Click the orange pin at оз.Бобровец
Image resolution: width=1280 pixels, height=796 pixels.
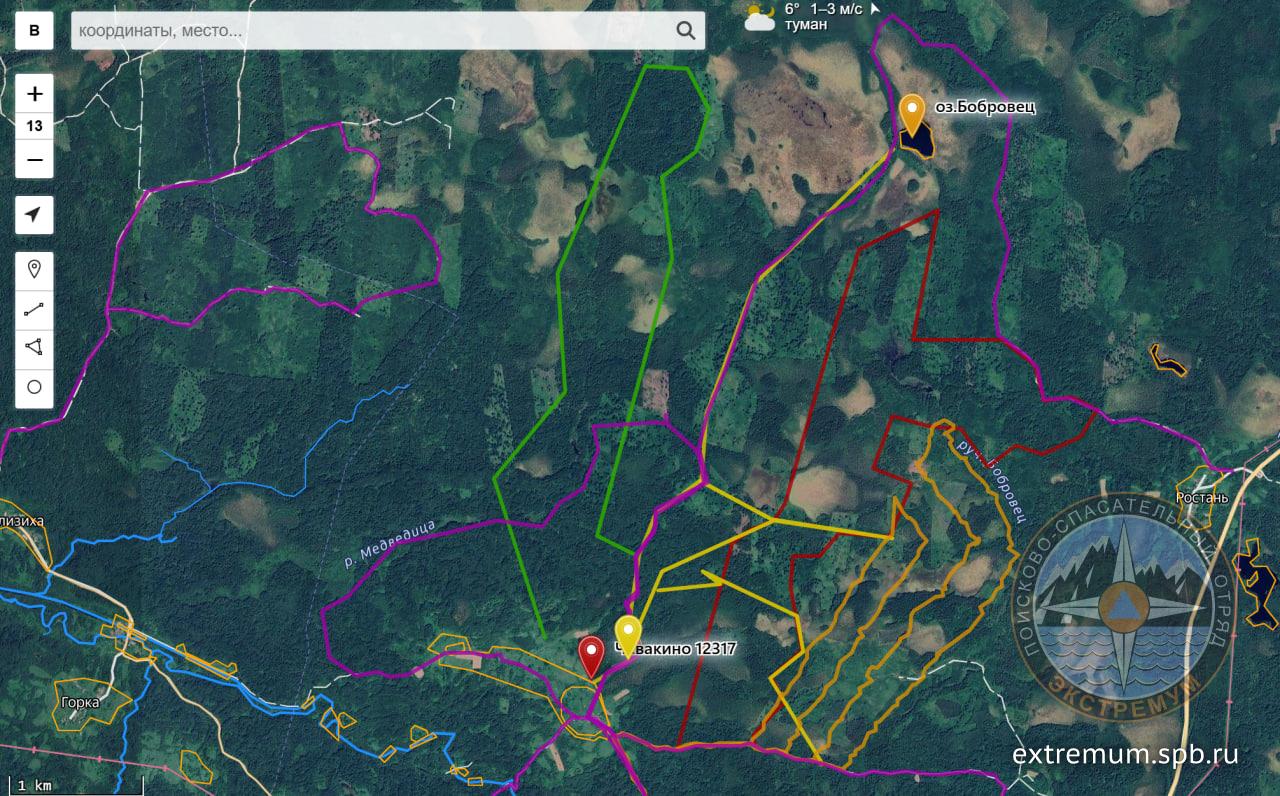point(911,112)
